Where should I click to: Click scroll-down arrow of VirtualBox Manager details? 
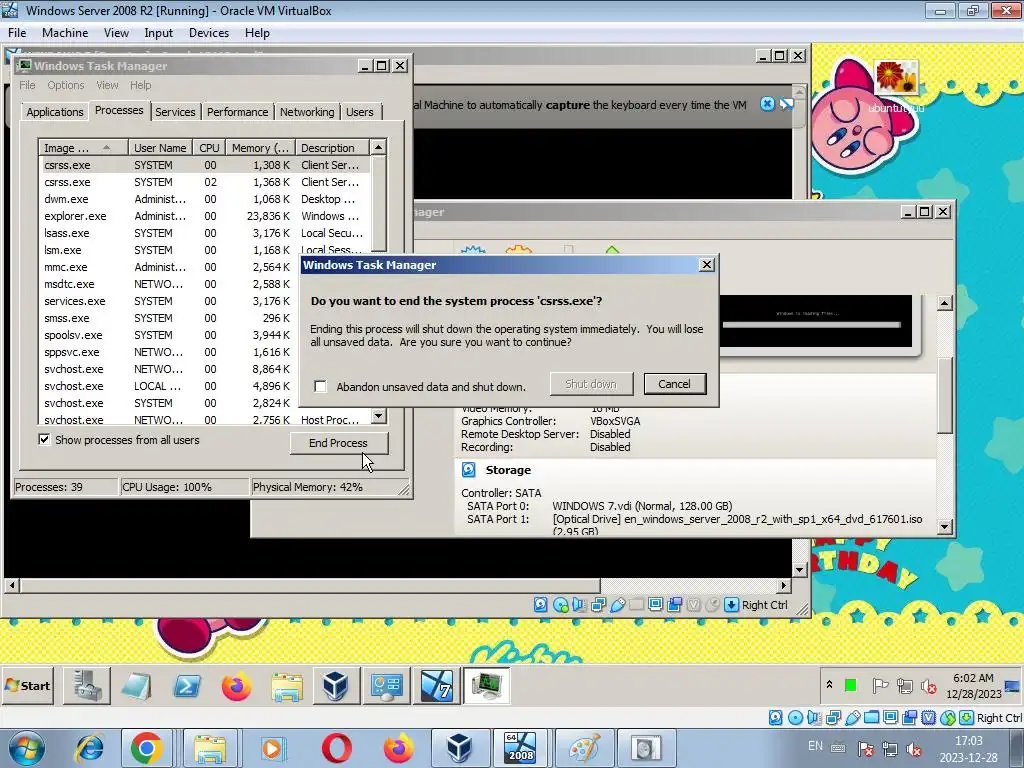click(944, 526)
